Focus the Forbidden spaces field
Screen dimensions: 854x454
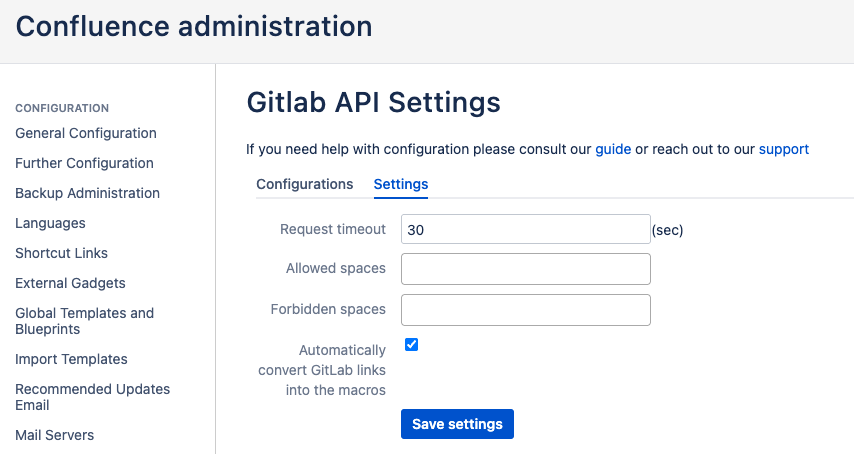click(526, 309)
